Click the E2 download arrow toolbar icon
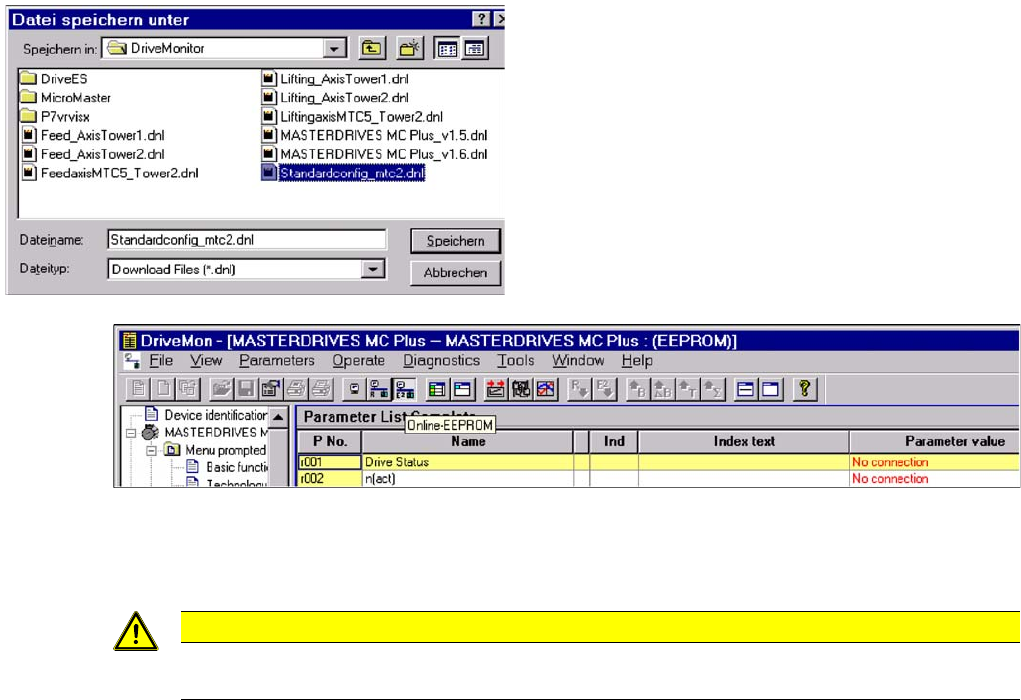Viewport: 1021px width, 700px height. click(x=604, y=389)
